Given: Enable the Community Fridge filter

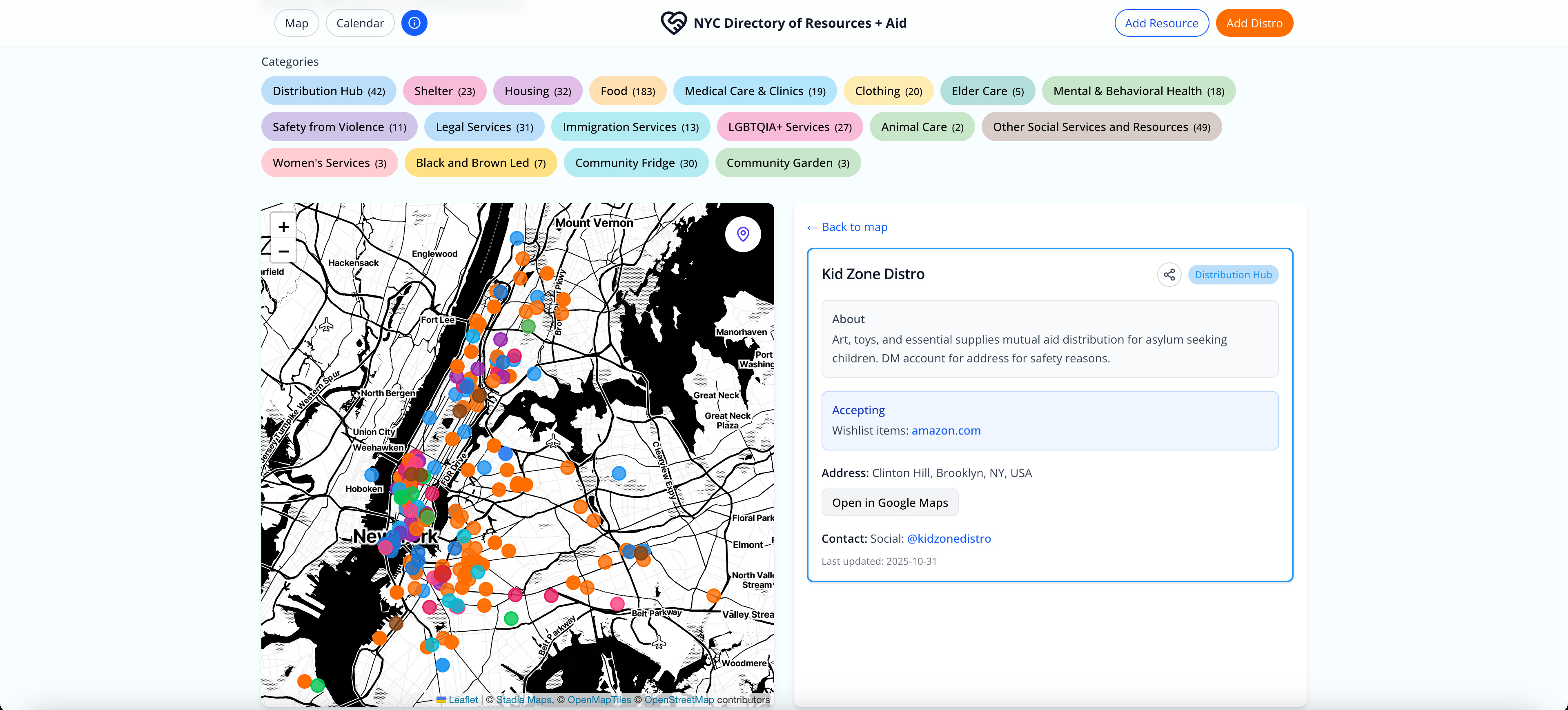Looking at the screenshot, I should pyautogui.click(x=635, y=162).
